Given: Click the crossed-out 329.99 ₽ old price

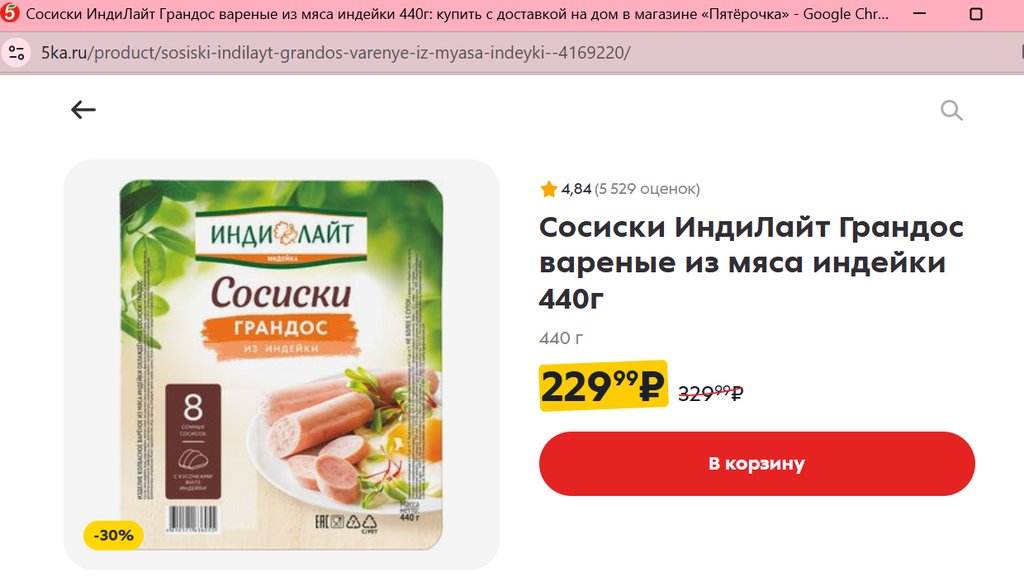Looking at the screenshot, I should (x=711, y=393).
